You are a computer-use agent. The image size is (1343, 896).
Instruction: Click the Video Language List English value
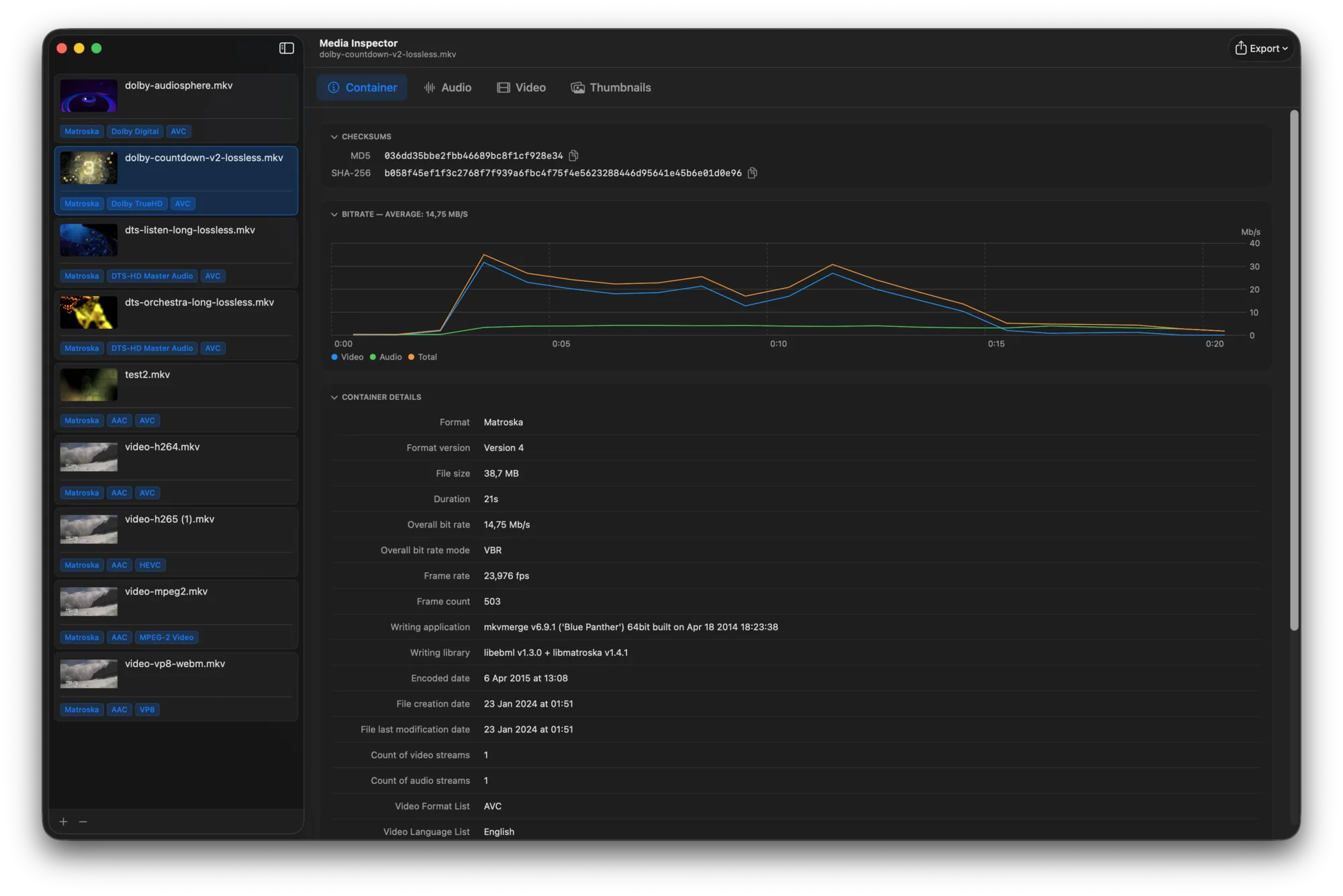(499, 832)
